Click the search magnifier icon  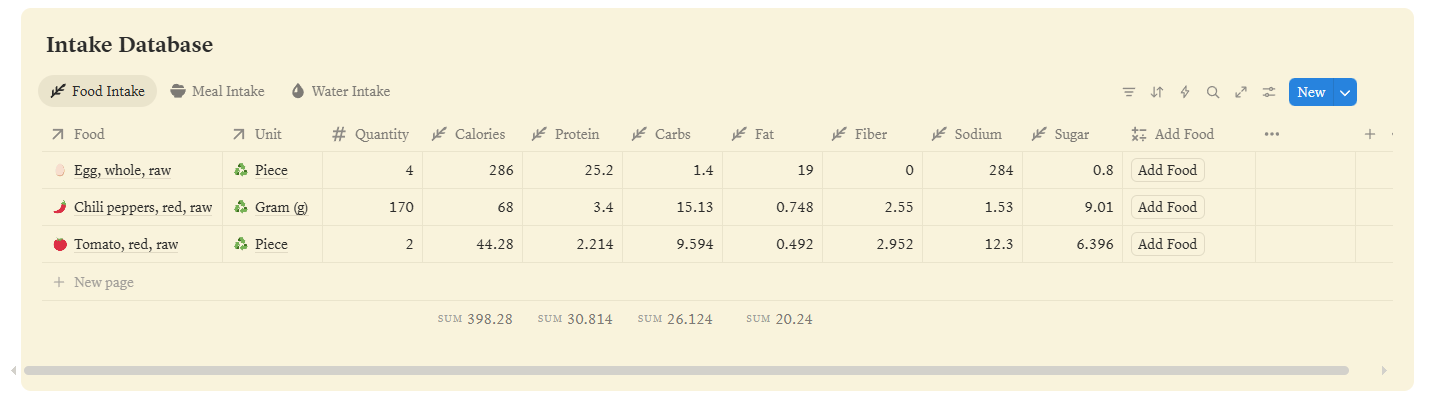[x=1213, y=92]
